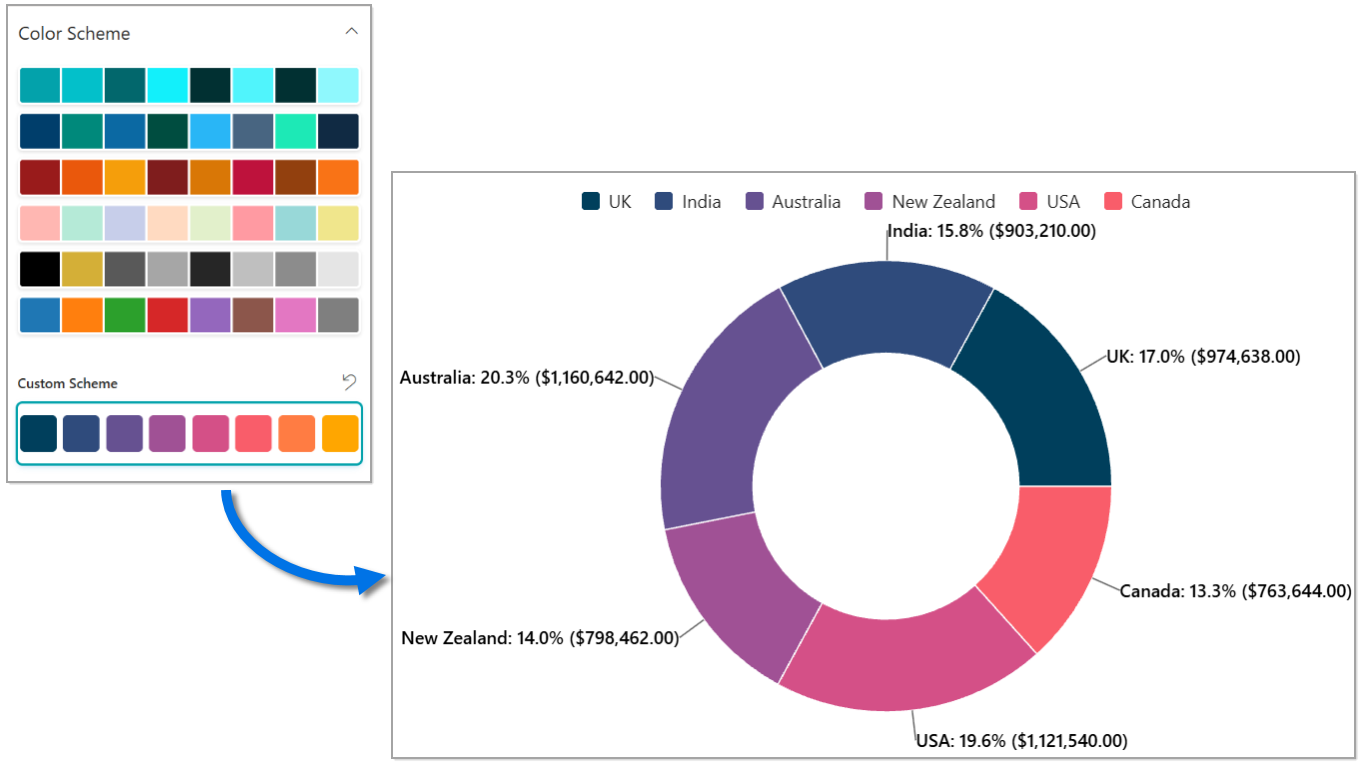Select the pastel color scheme row
This screenshot has width=1366, height=768.
click(x=189, y=223)
